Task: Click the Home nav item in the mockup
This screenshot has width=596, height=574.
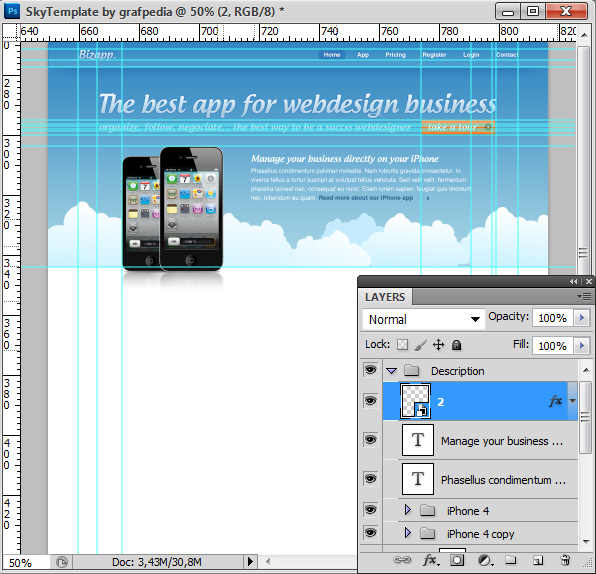Action: point(332,55)
